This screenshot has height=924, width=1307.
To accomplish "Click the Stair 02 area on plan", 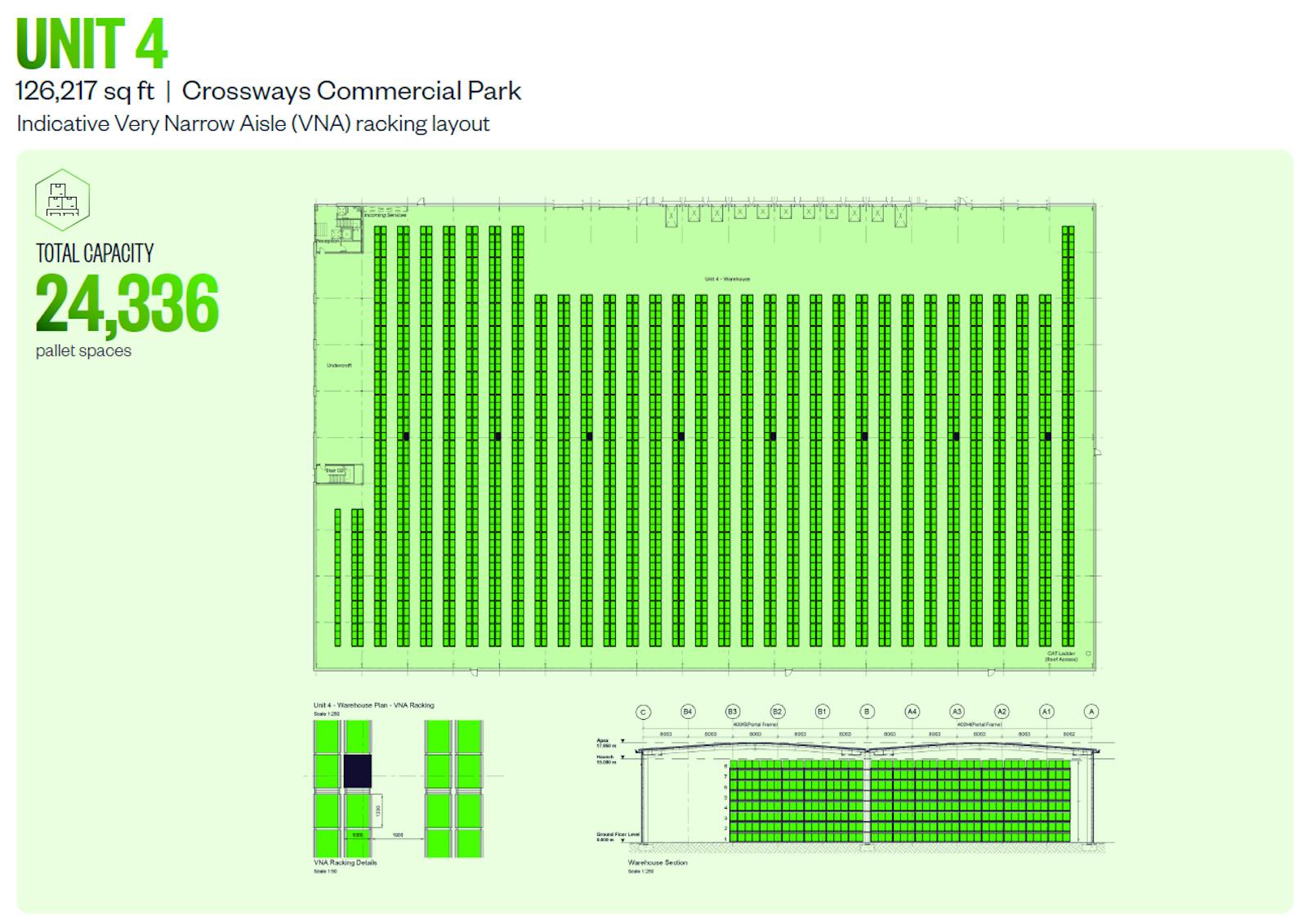I will (335, 471).
